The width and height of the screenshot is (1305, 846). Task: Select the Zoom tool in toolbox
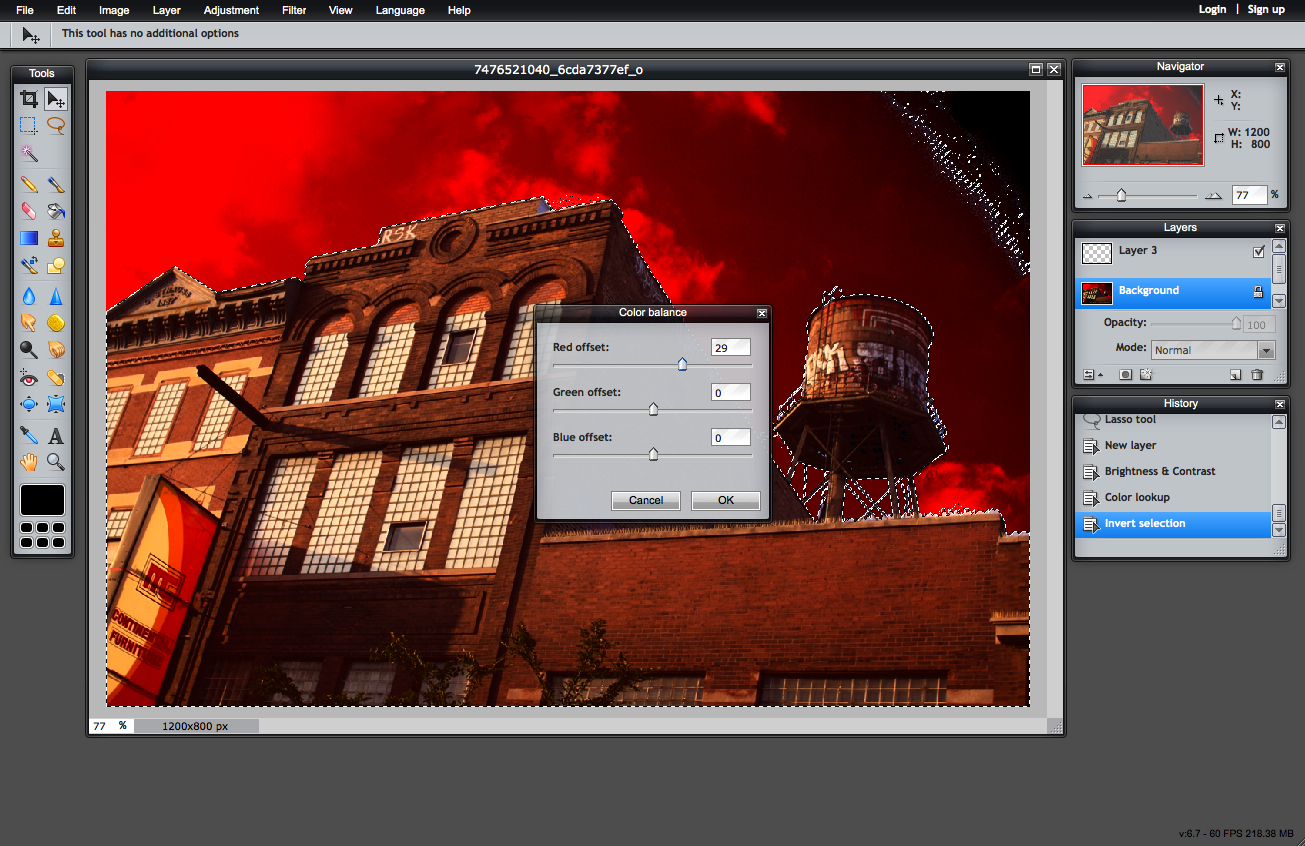point(56,462)
